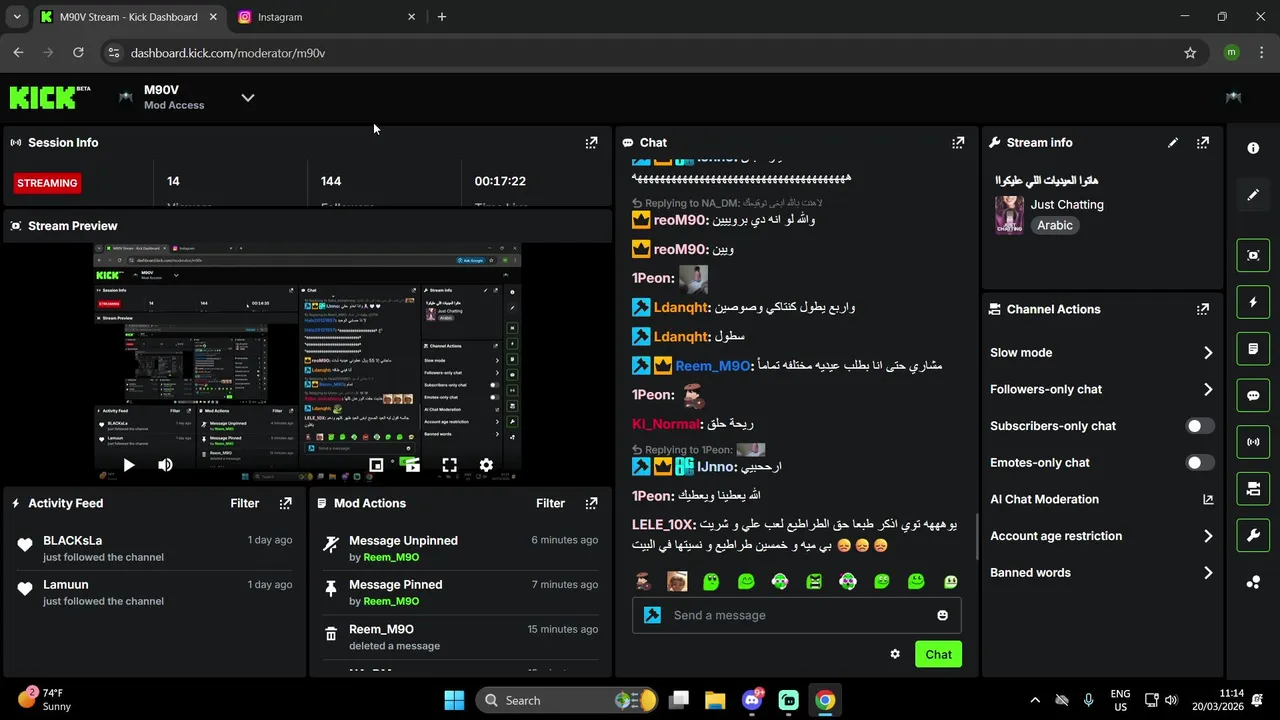Toggle the Stream Preview panel button in sidebar
The image size is (1280, 720).
click(x=1253, y=255)
